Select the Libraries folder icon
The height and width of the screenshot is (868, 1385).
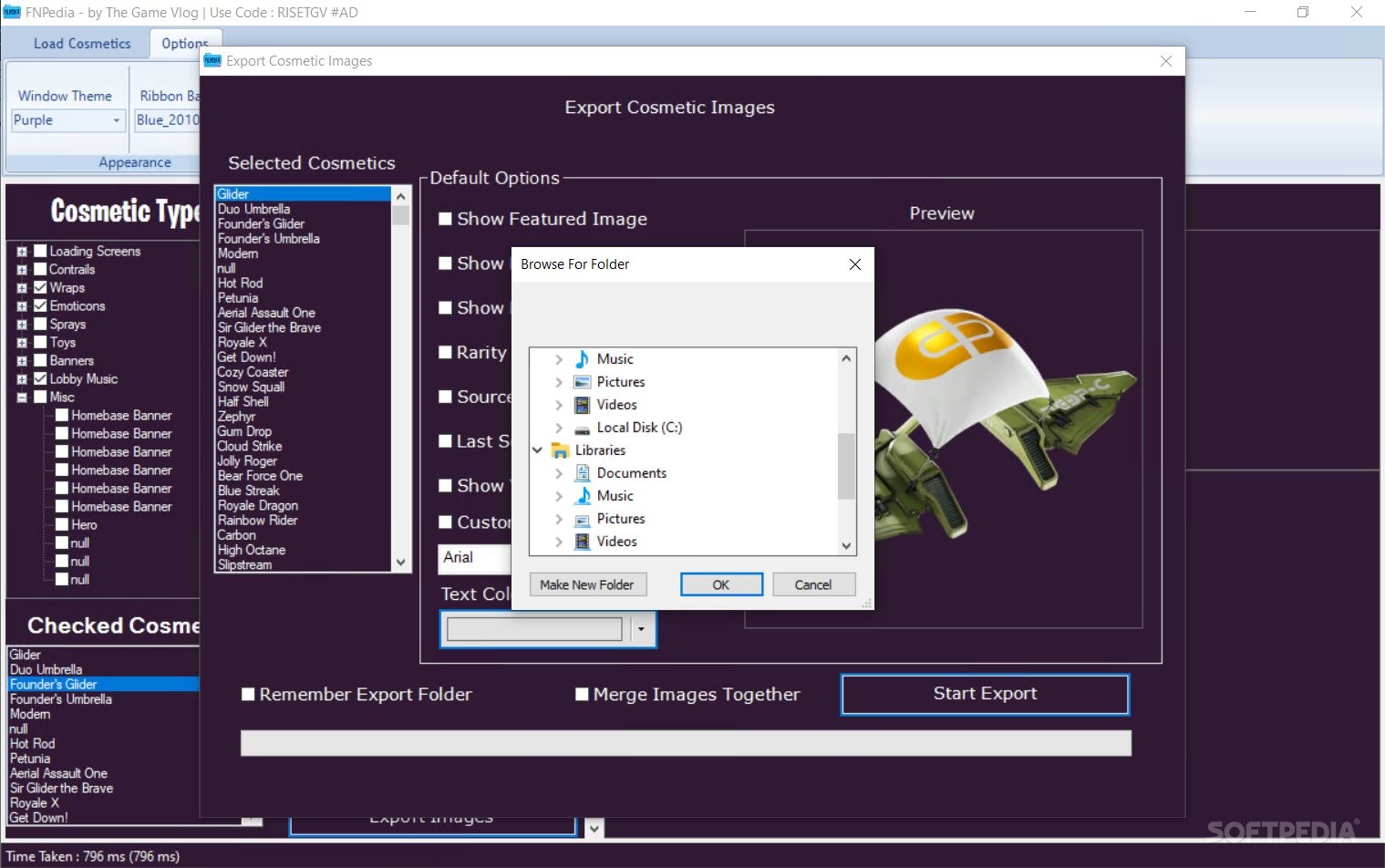560,450
